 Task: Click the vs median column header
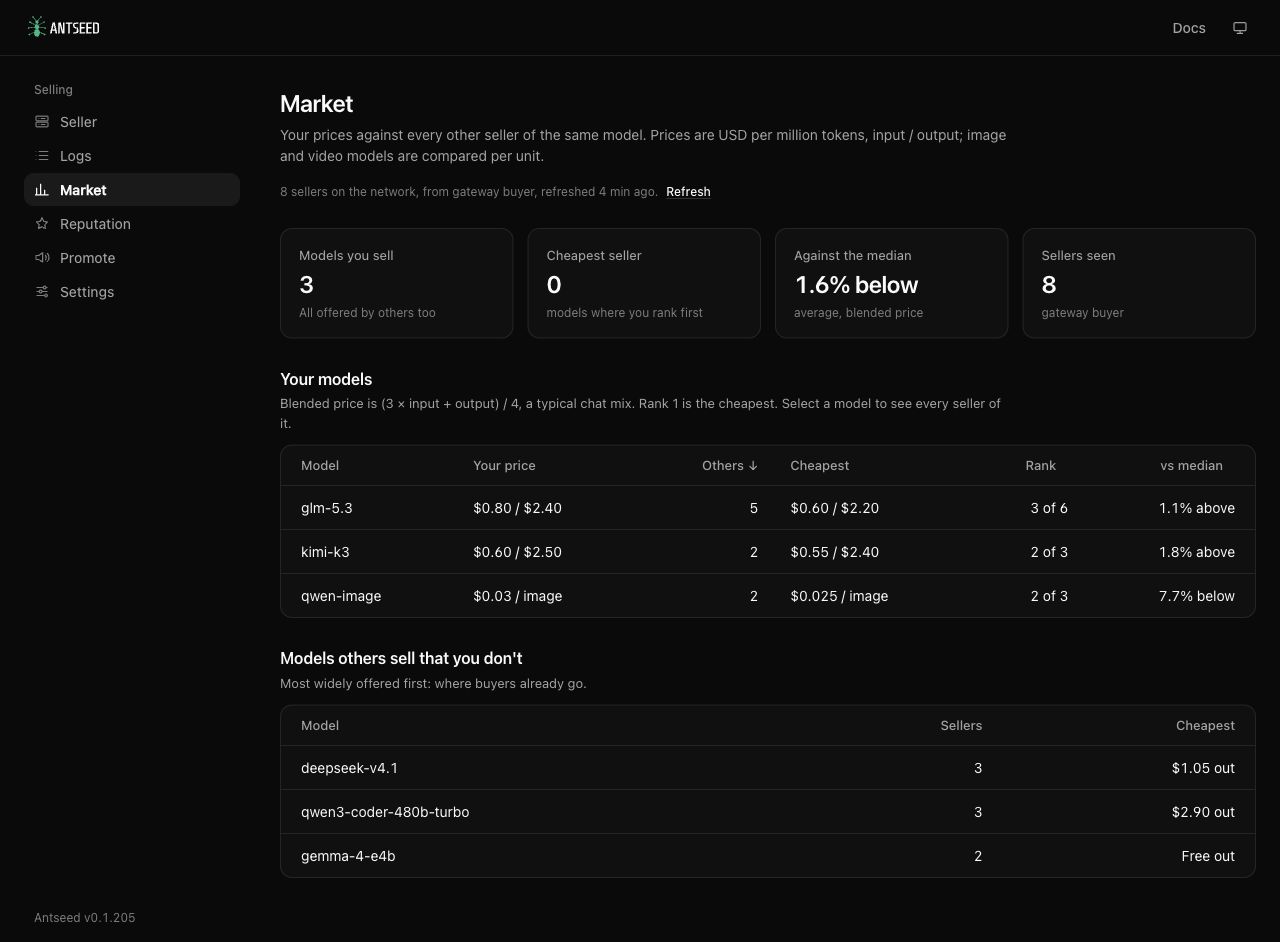point(1191,466)
